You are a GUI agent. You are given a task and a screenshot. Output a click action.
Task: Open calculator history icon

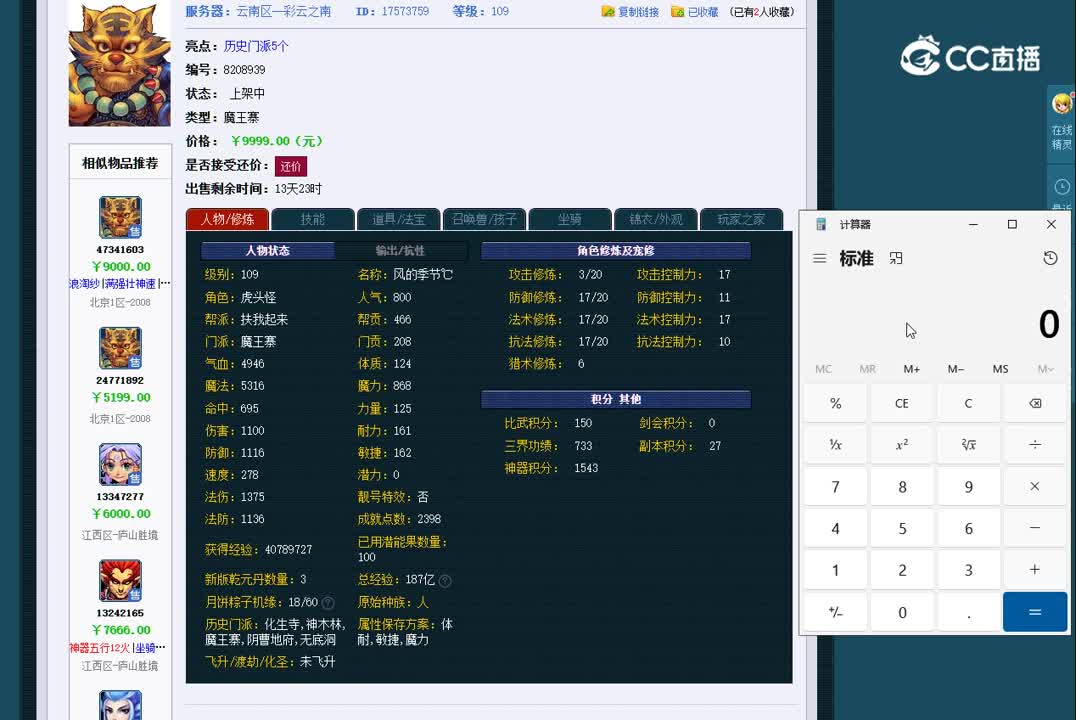pyautogui.click(x=1050, y=258)
